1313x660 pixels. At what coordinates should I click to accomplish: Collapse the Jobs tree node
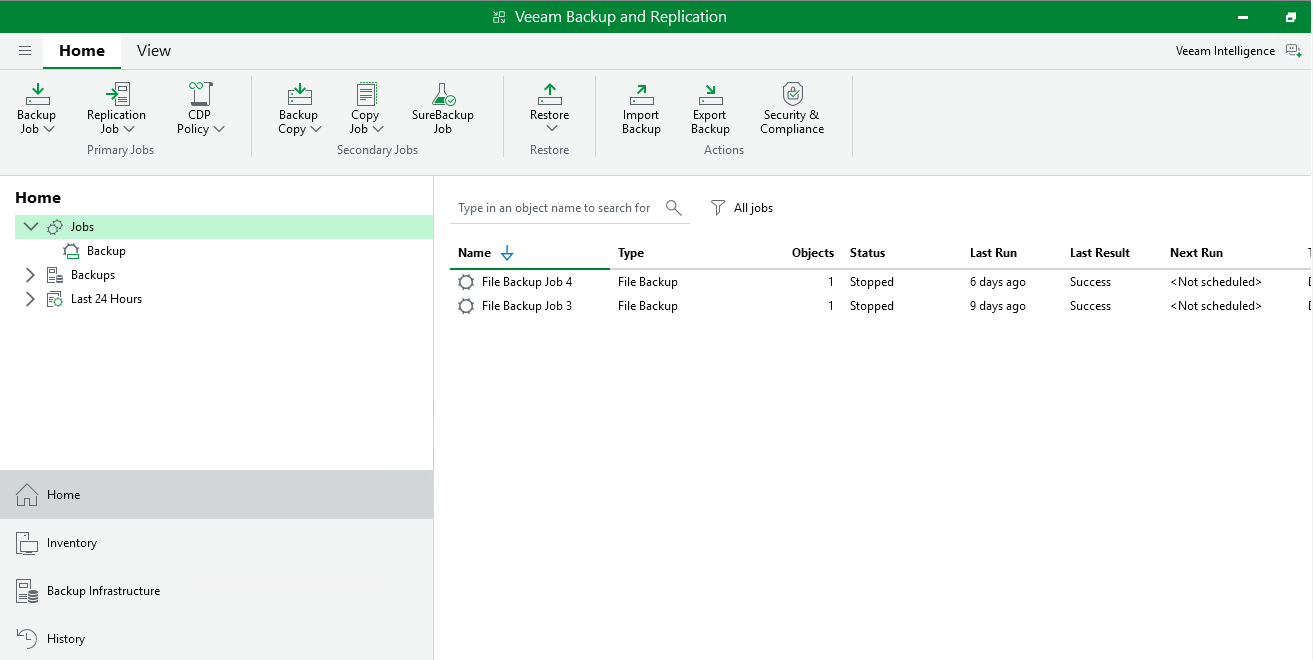(31, 227)
